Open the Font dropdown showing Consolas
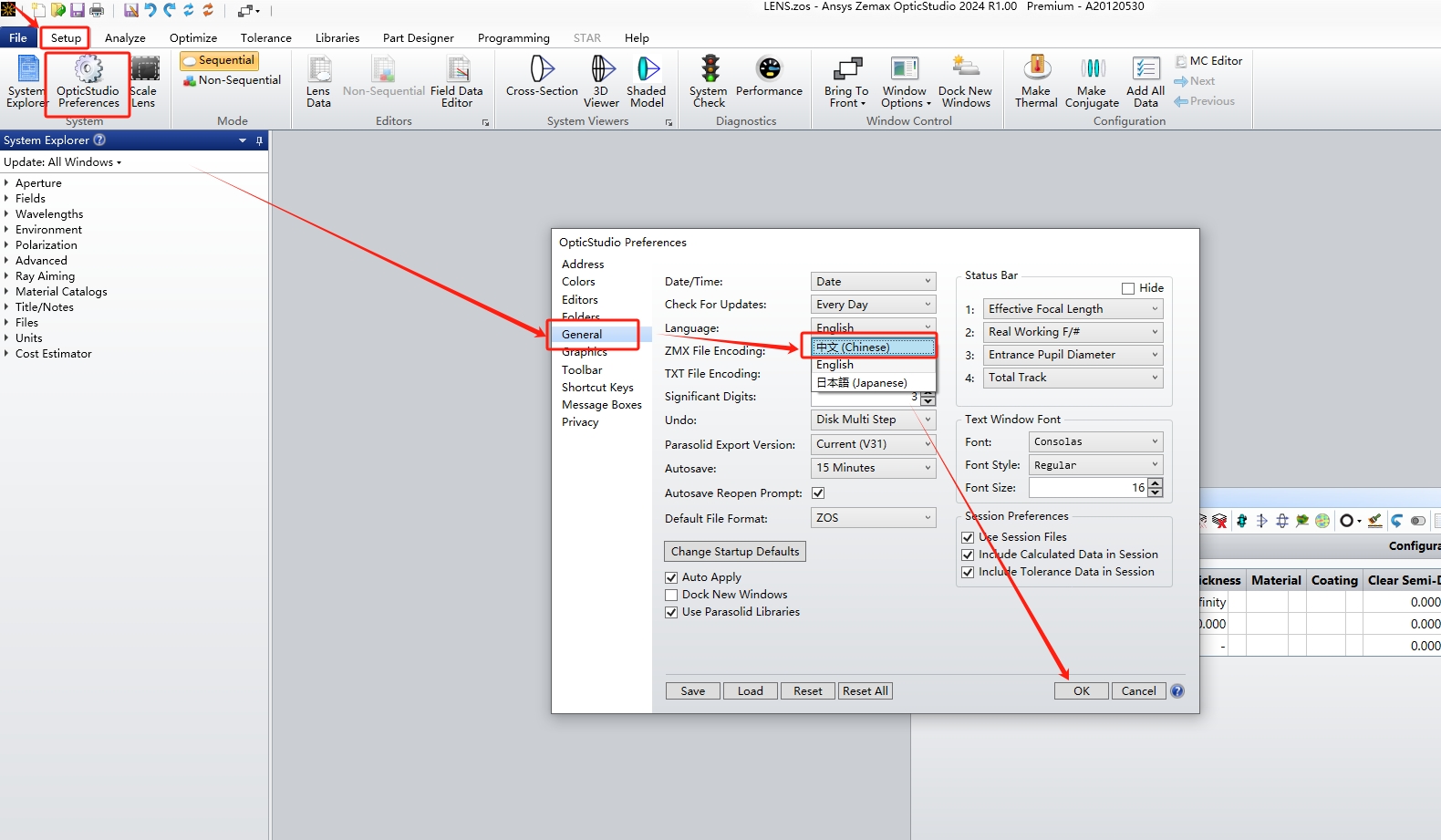1441x840 pixels. (1095, 441)
